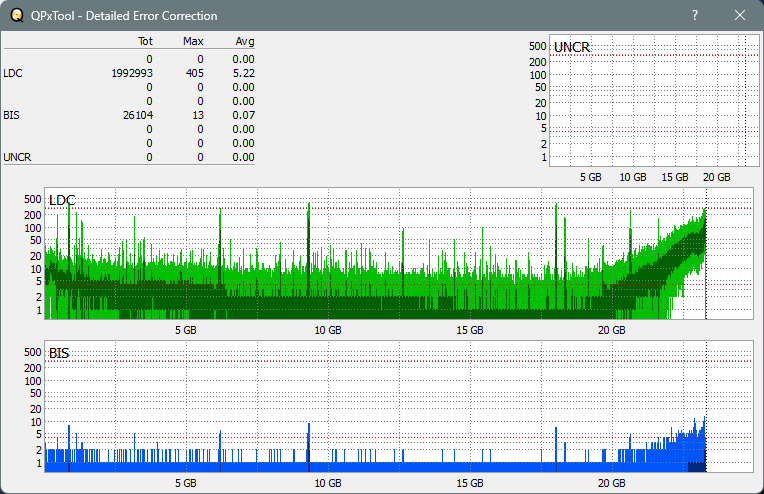Click the BIS title inside the blue graph

click(59, 353)
